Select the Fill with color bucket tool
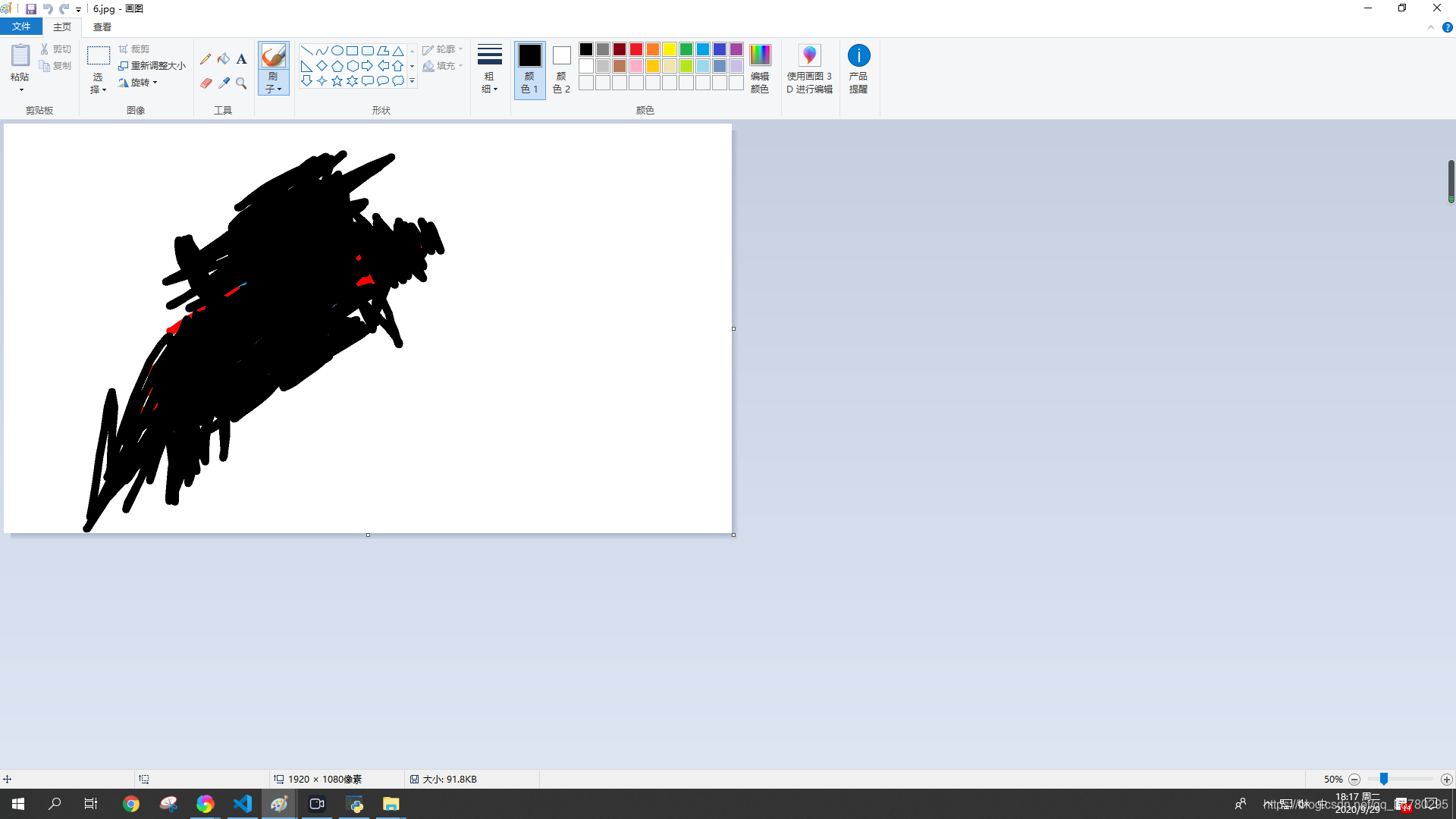The image size is (1456, 819). click(224, 59)
